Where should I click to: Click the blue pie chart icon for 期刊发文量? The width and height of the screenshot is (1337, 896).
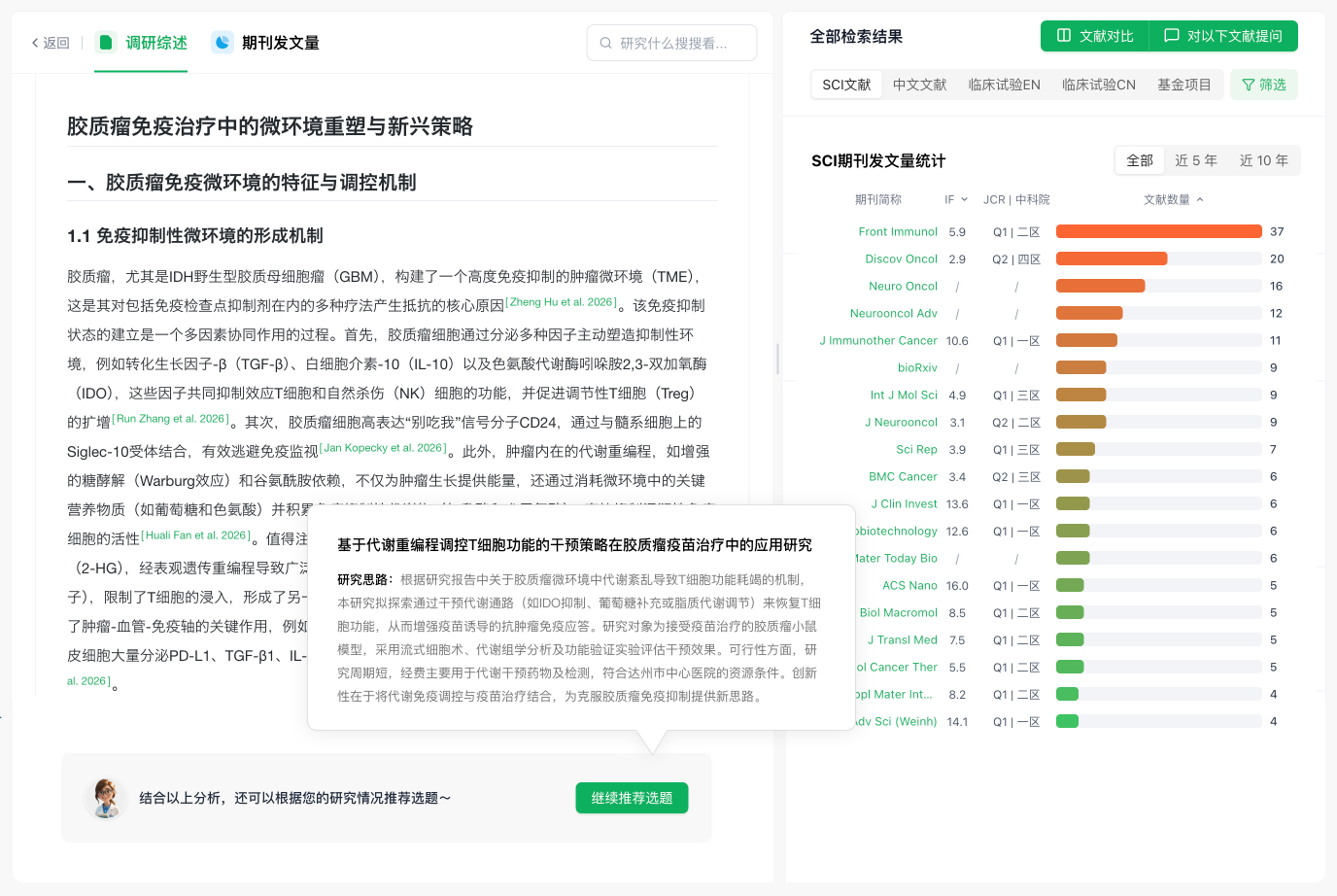pos(223,42)
